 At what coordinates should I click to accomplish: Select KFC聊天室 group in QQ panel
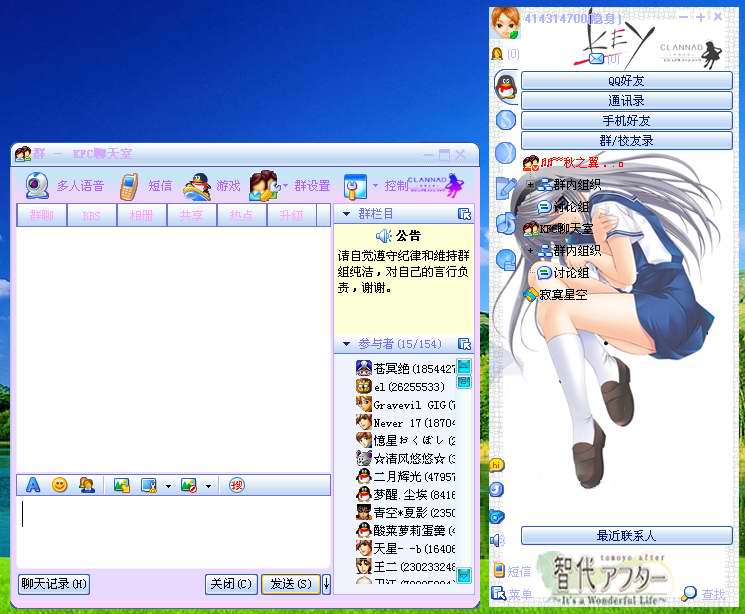[x=558, y=229]
